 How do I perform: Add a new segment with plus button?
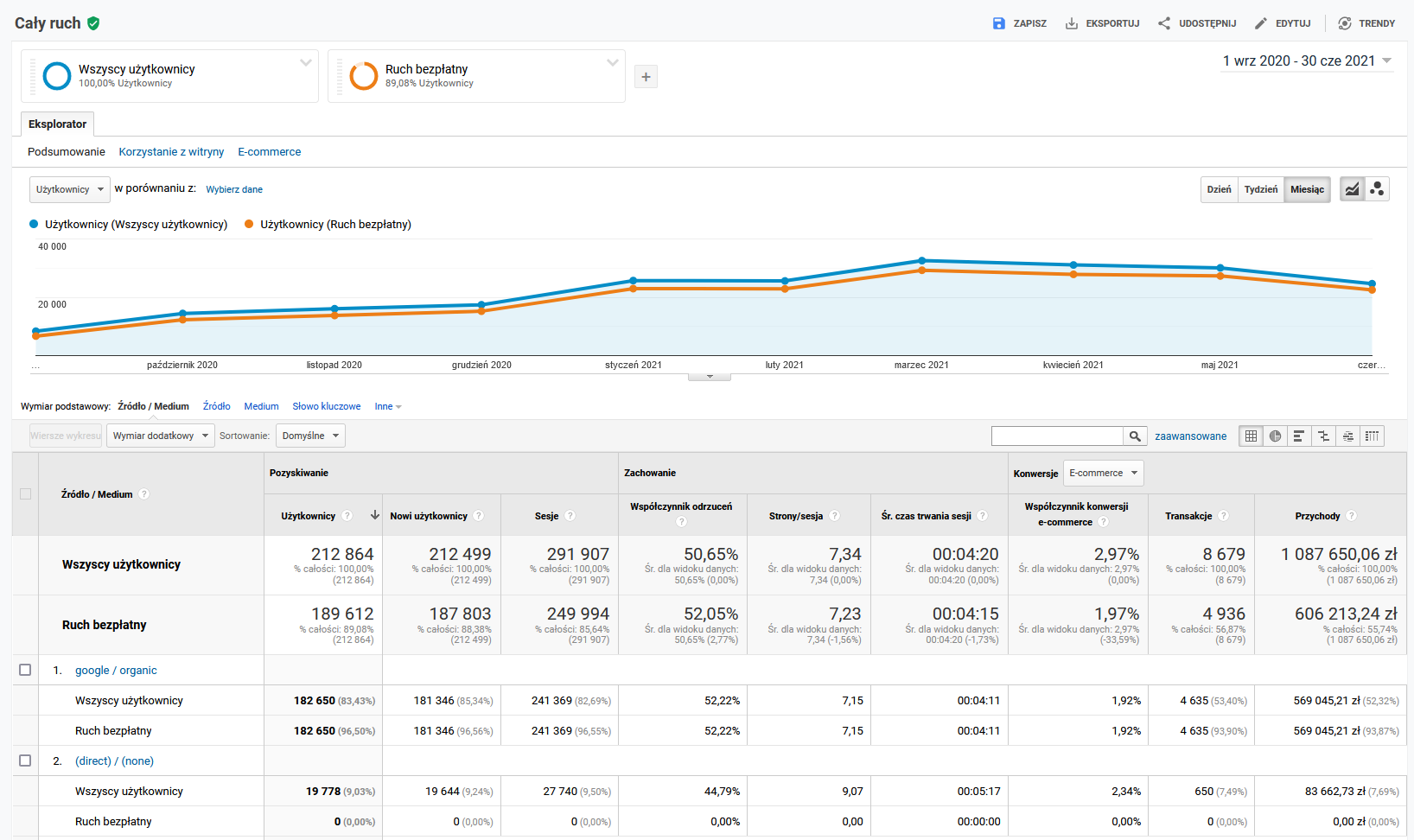pos(646,77)
